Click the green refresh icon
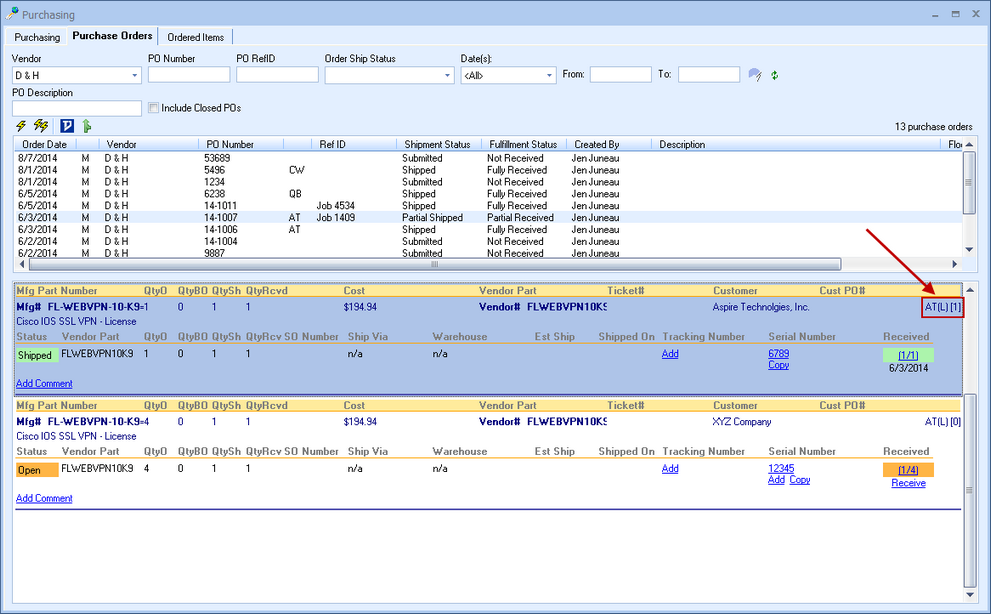Viewport: 991px width, 614px height. coord(774,75)
